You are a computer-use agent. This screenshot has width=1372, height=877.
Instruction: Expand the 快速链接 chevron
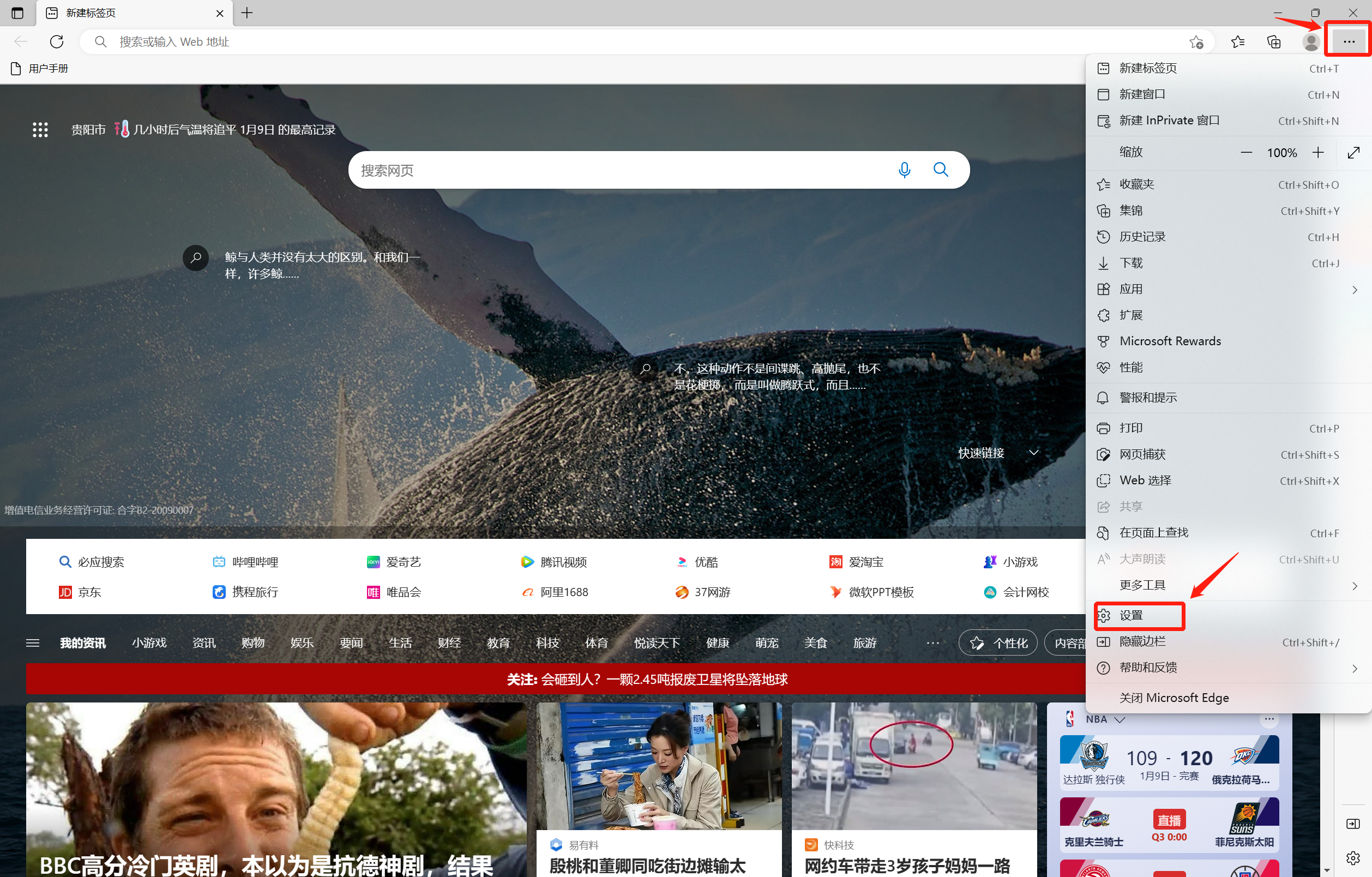[1033, 453]
